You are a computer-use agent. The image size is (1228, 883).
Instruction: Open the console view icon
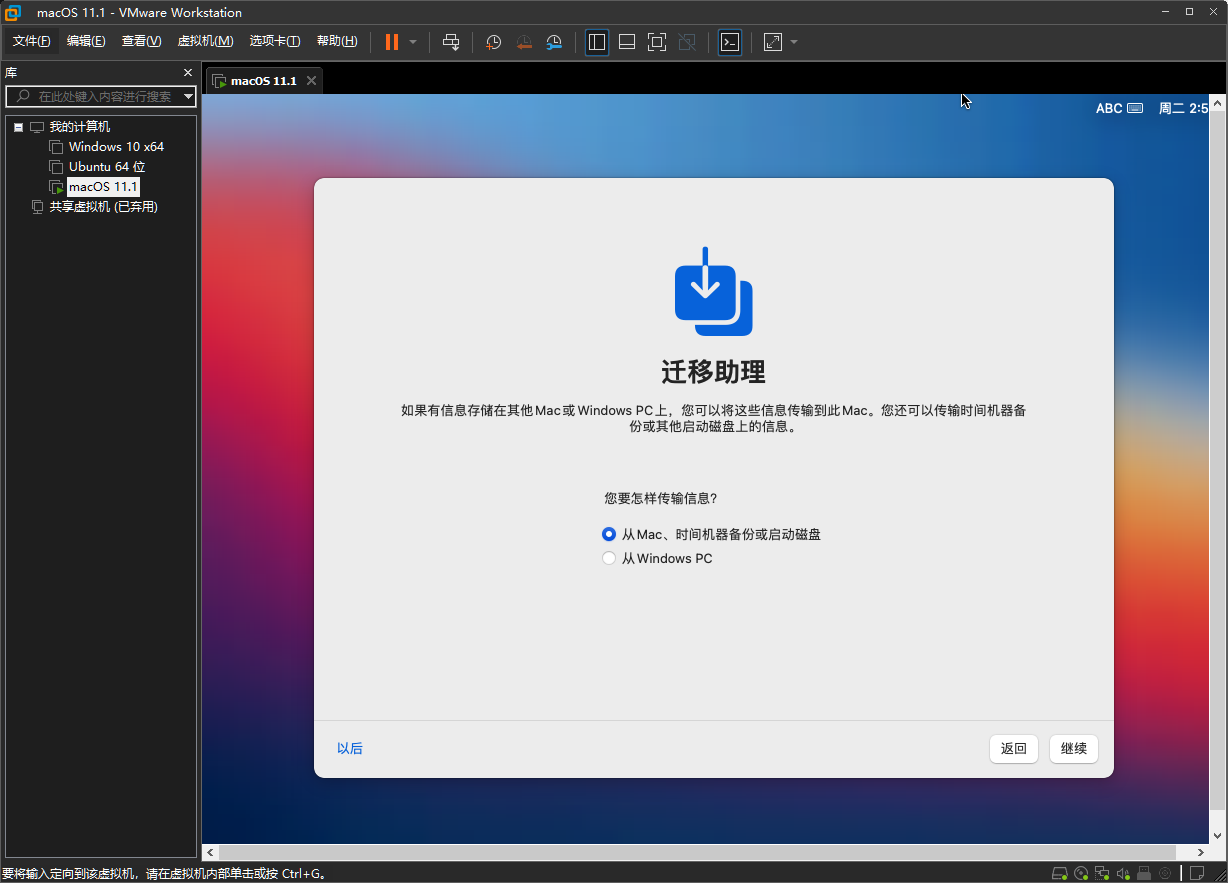pos(730,42)
